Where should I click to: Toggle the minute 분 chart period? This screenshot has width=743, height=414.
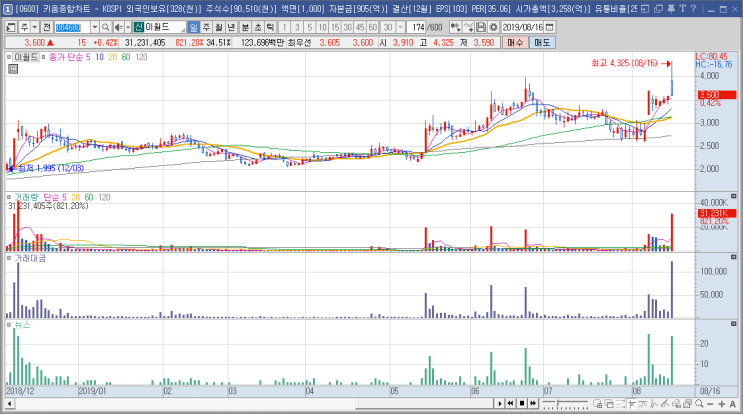pyautogui.click(x=245, y=27)
